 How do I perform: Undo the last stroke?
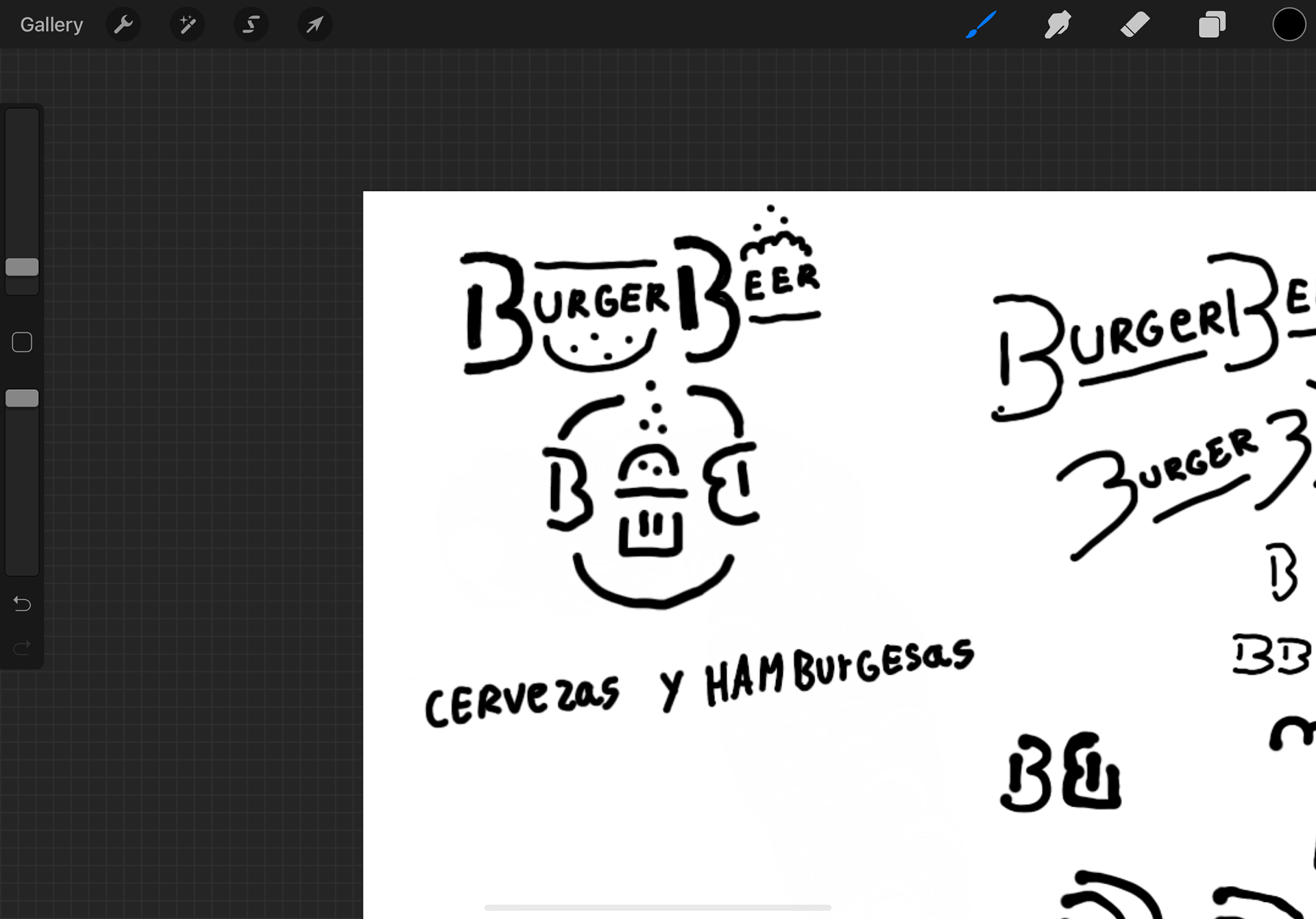[x=22, y=604]
